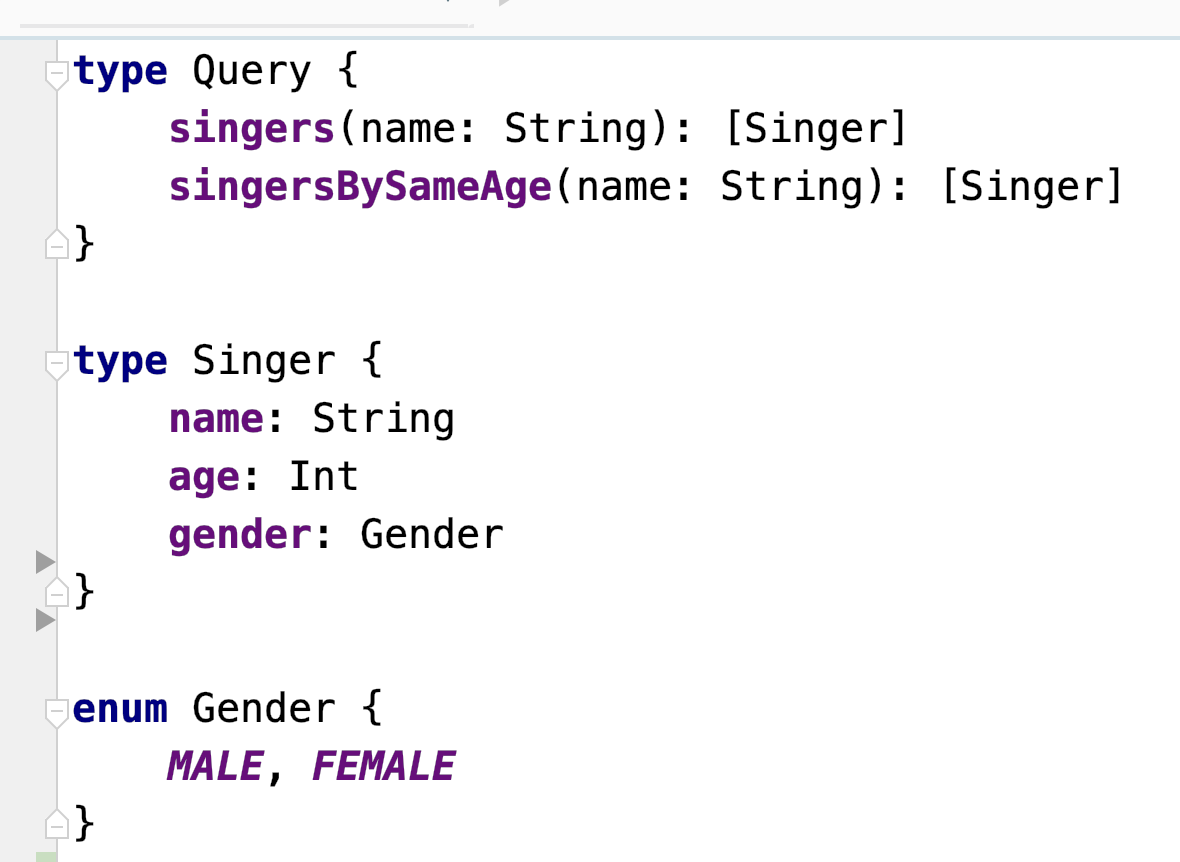Click the Int type on age field
The height and width of the screenshot is (862, 1180).
click(x=324, y=477)
